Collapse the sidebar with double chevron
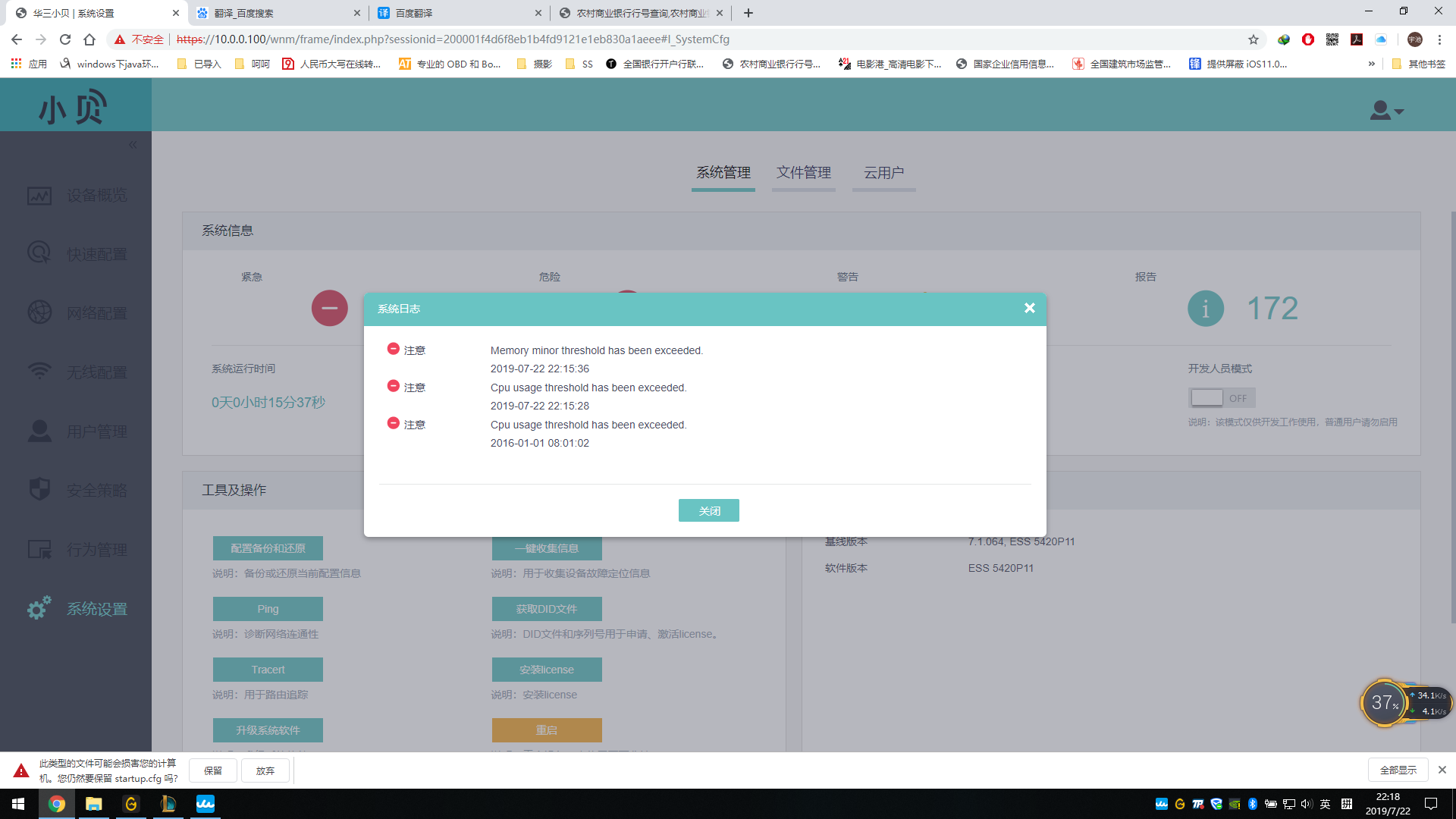Screen dimensions: 1456x819 133,145
